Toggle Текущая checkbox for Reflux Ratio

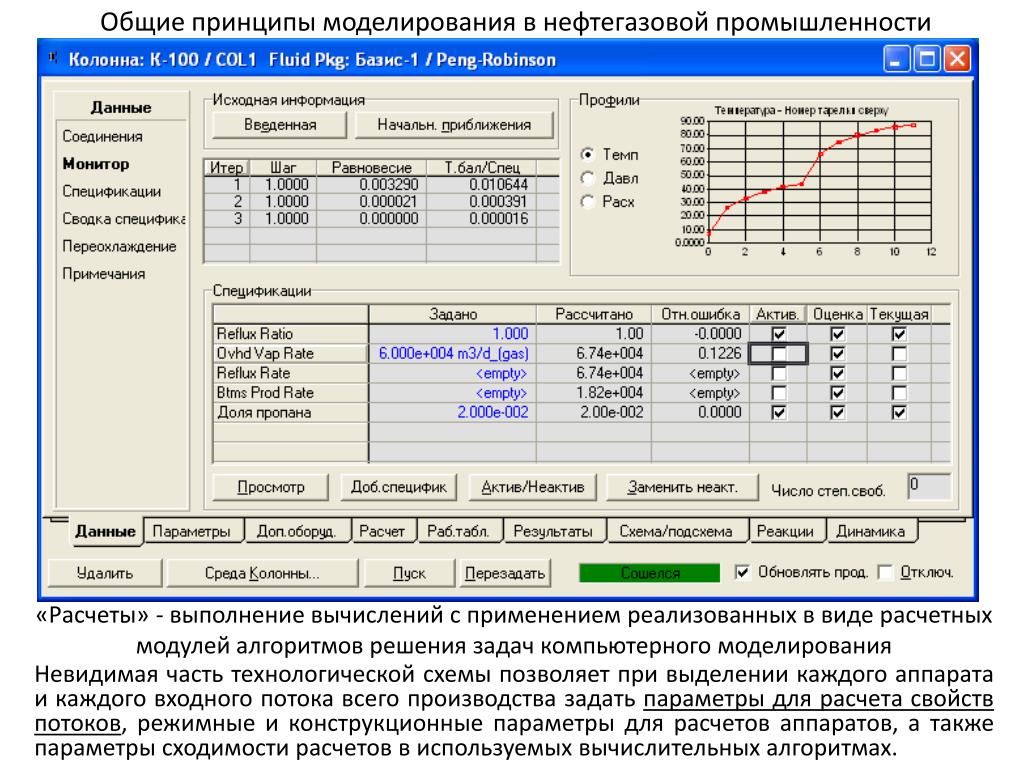[x=899, y=334]
